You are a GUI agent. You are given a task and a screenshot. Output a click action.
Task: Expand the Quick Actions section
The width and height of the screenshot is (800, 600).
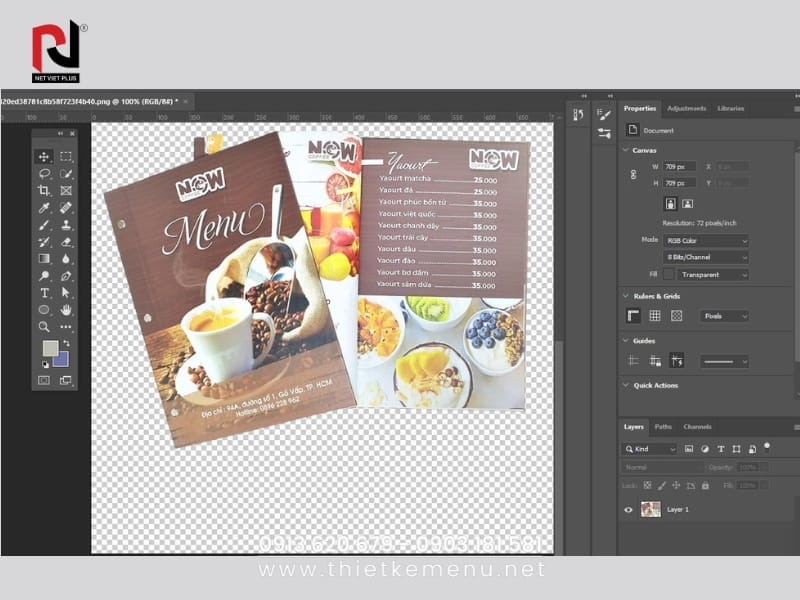[x=628, y=385]
